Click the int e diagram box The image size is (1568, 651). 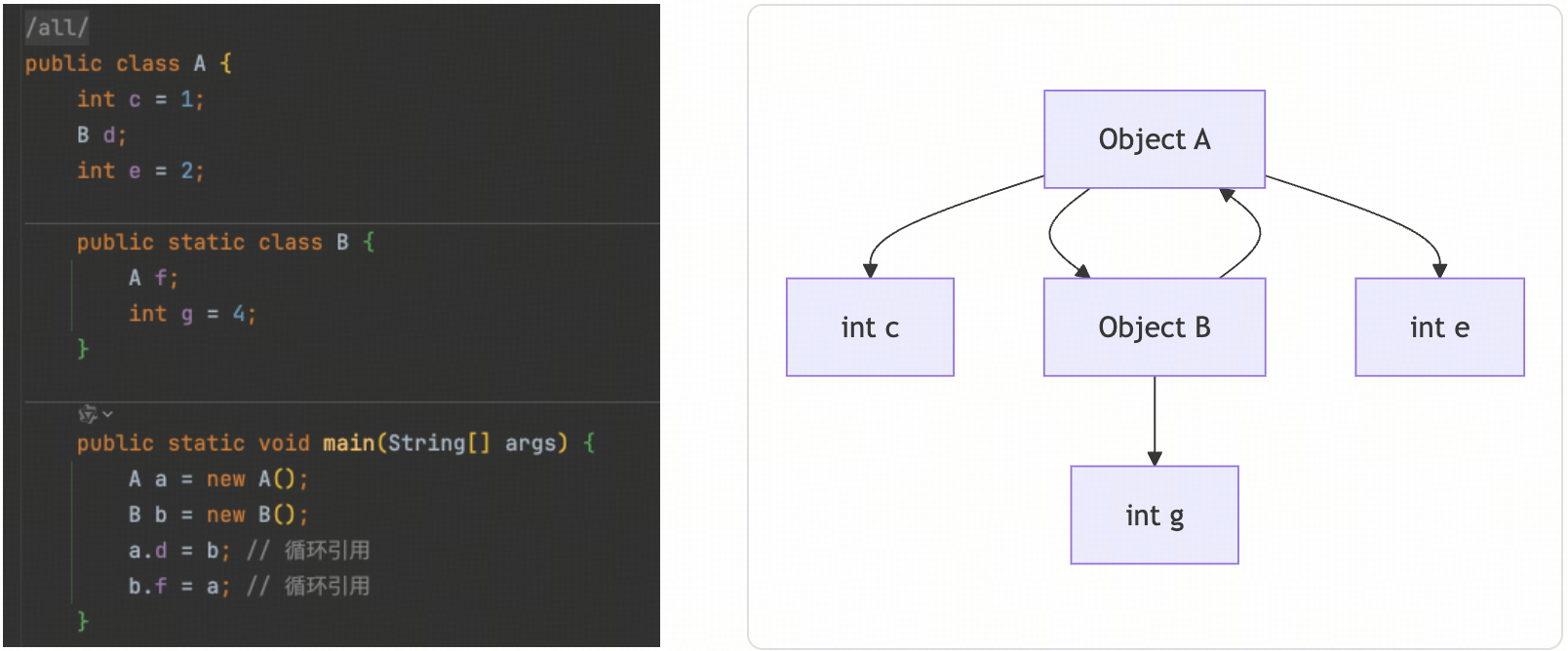[x=1439, y=327]
